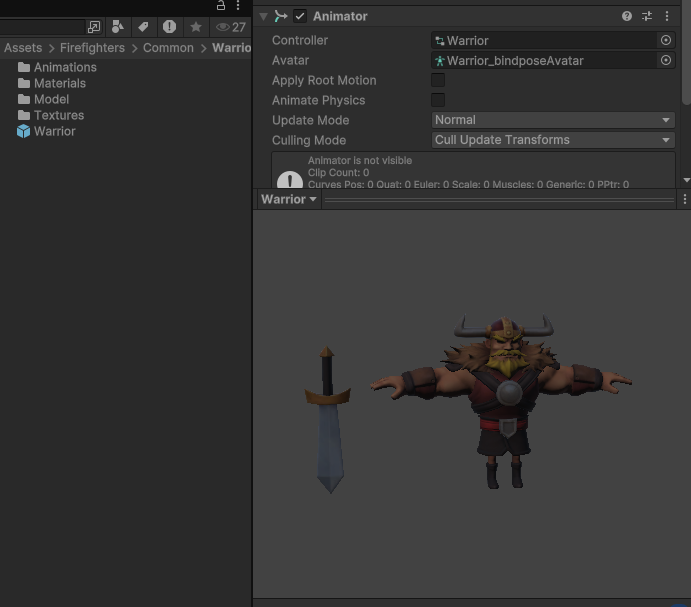Open favorites star icon
Screen dimensions: 691x607
[x=196, y=27]
